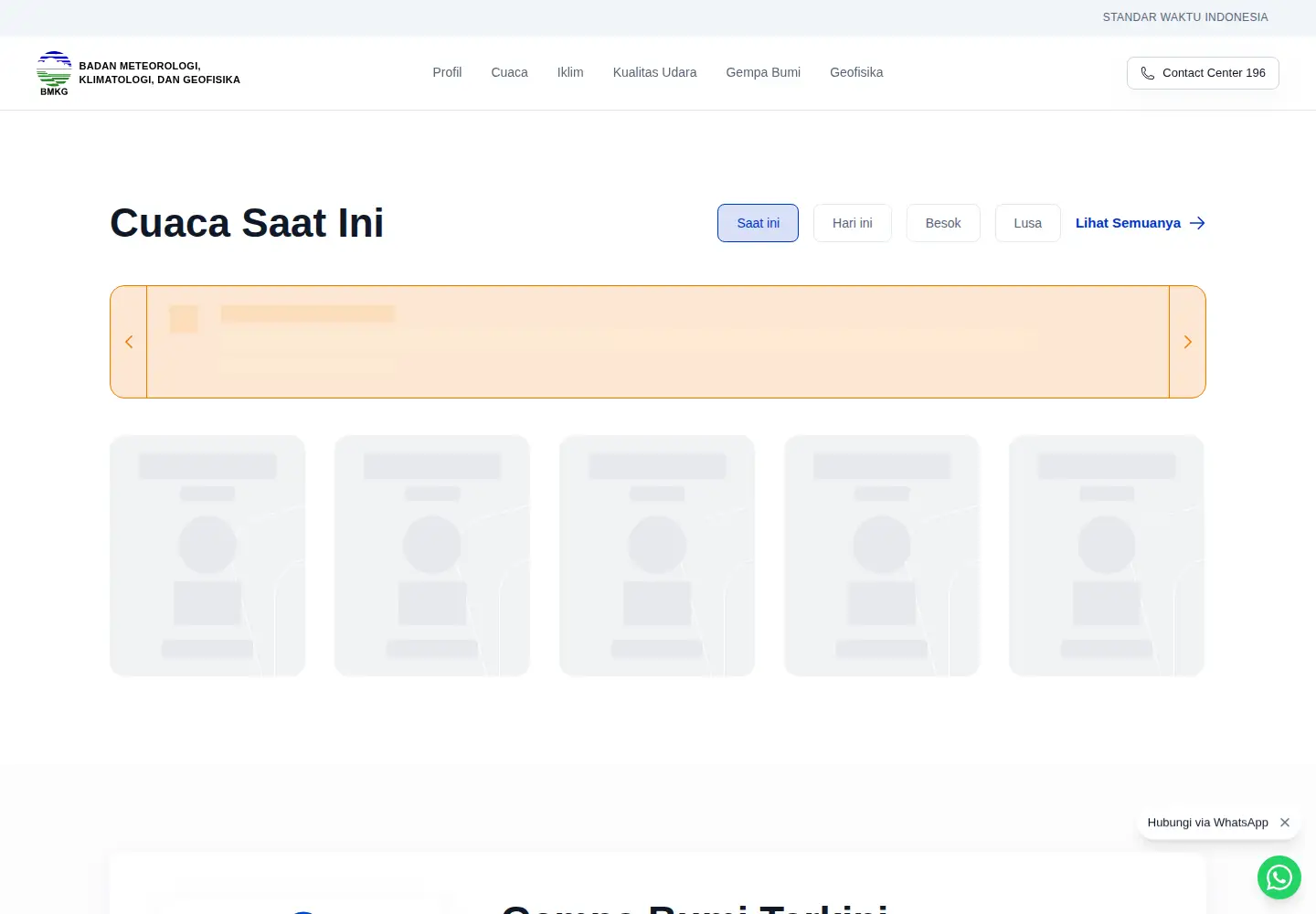This screenshot has height=914, width=1316.
Task: Click the phone icon on Contact Center
Action: click(1148, 73)
